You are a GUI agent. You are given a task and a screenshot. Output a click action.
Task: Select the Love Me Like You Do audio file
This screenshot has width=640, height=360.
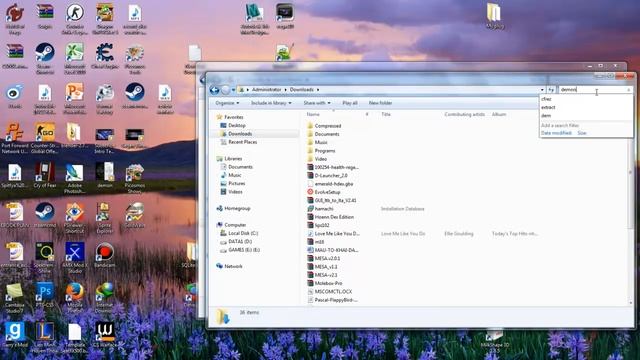(x=337, y=233)
